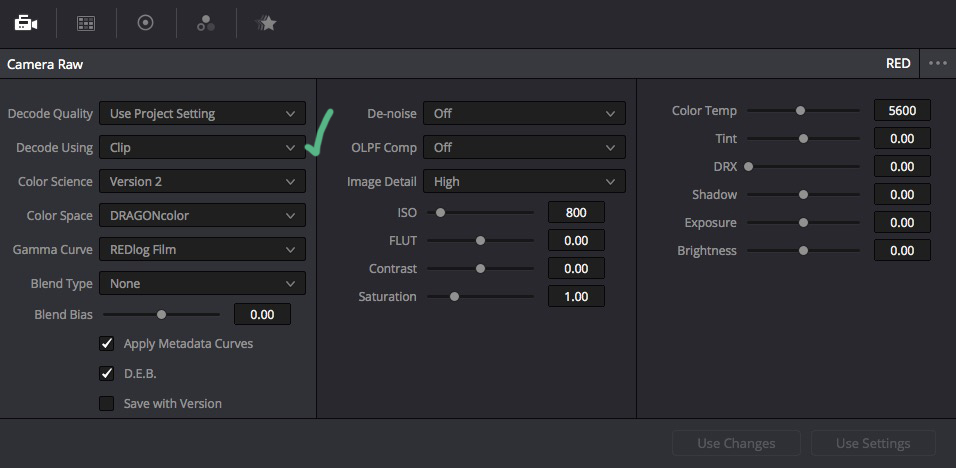
Task: Click the Shadow value field
Action: tap(902, 194)
